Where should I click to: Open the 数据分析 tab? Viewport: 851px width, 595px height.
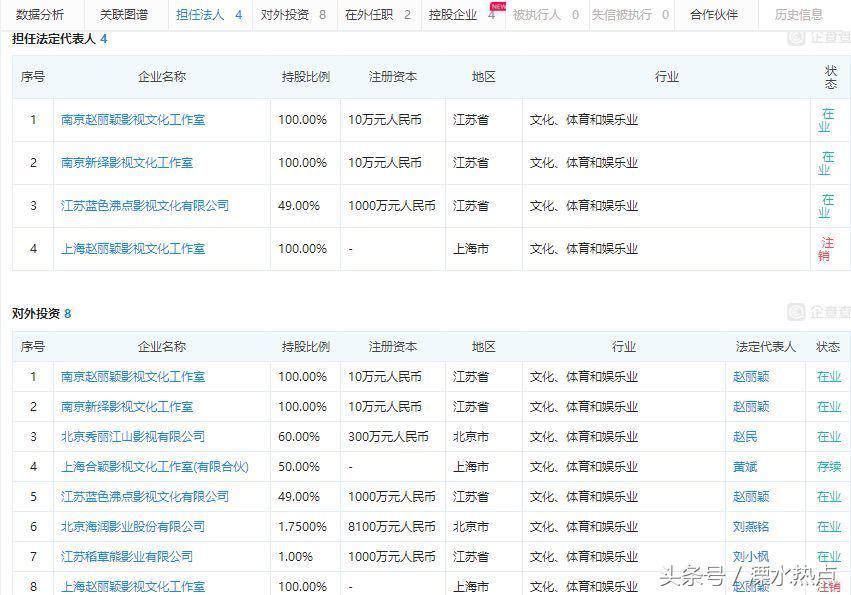click(40, 15)
